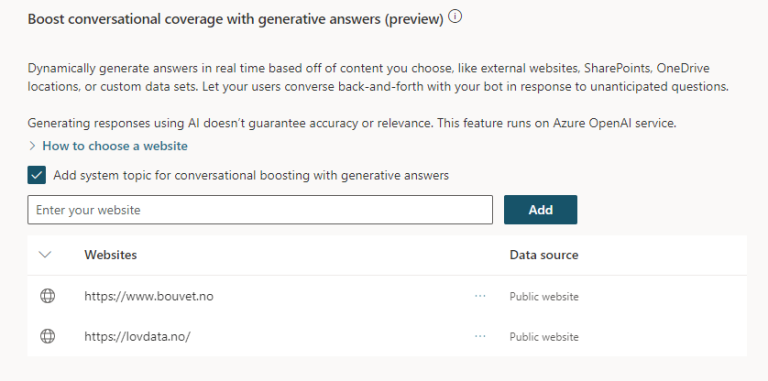Expand the 'How to choose a website' chevron

pyautogui.click(x=32, y=146)
